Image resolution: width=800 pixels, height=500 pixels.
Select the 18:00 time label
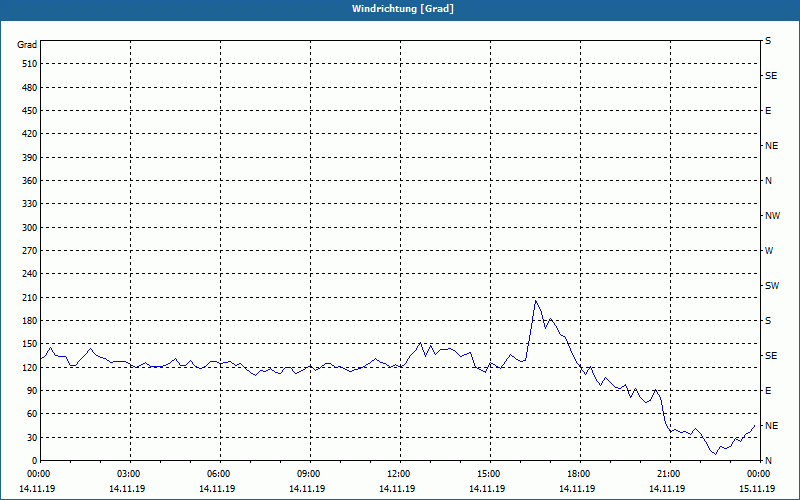tap(579, 474)
